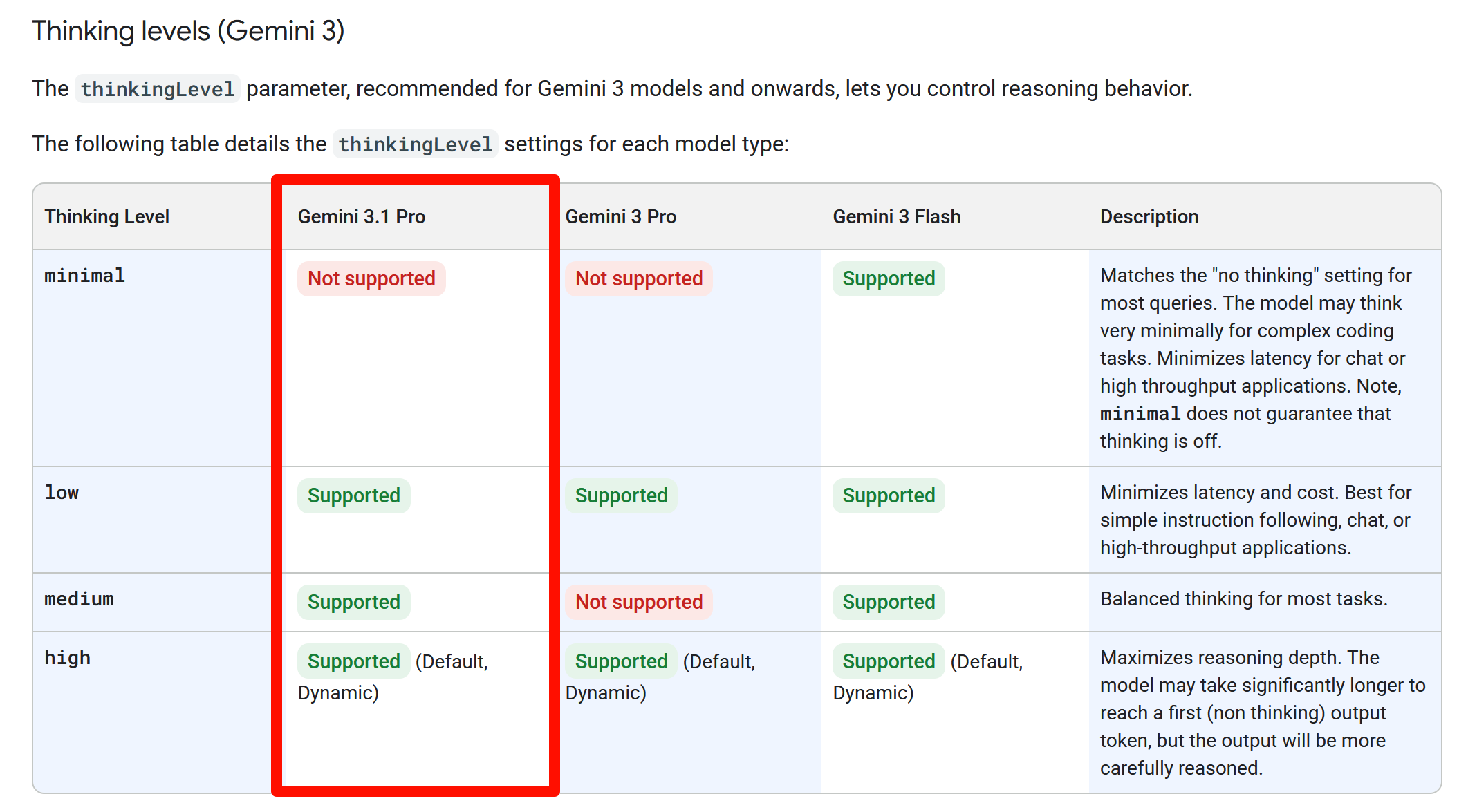The image size is (1477, 812).
Task: Click the Gemini 3 Pro column header
Action: pyautogui.click(x=620, y=217)
